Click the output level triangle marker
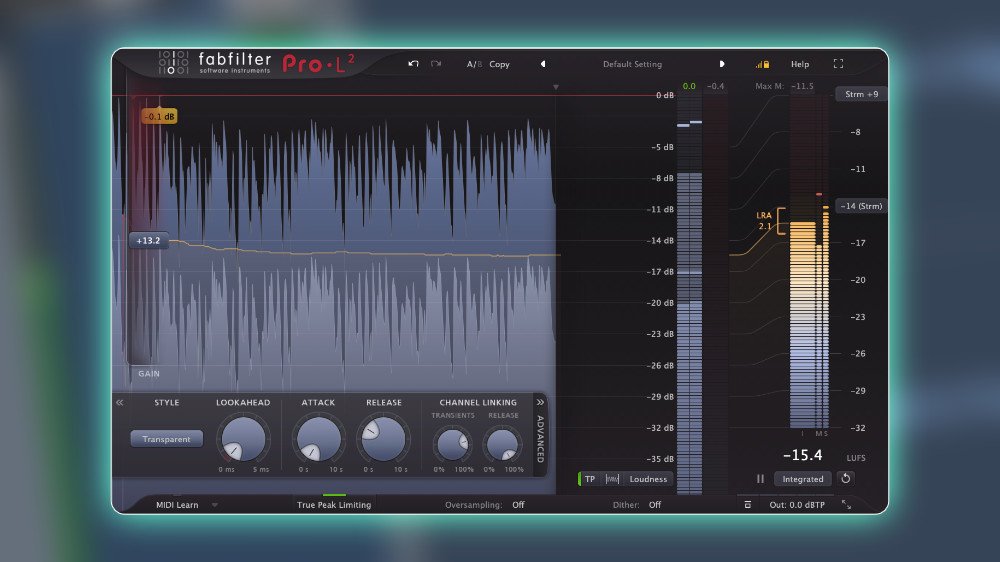The height and width of the screenshot is (562, 1000). pyautogui.click(x=555, y=87)
